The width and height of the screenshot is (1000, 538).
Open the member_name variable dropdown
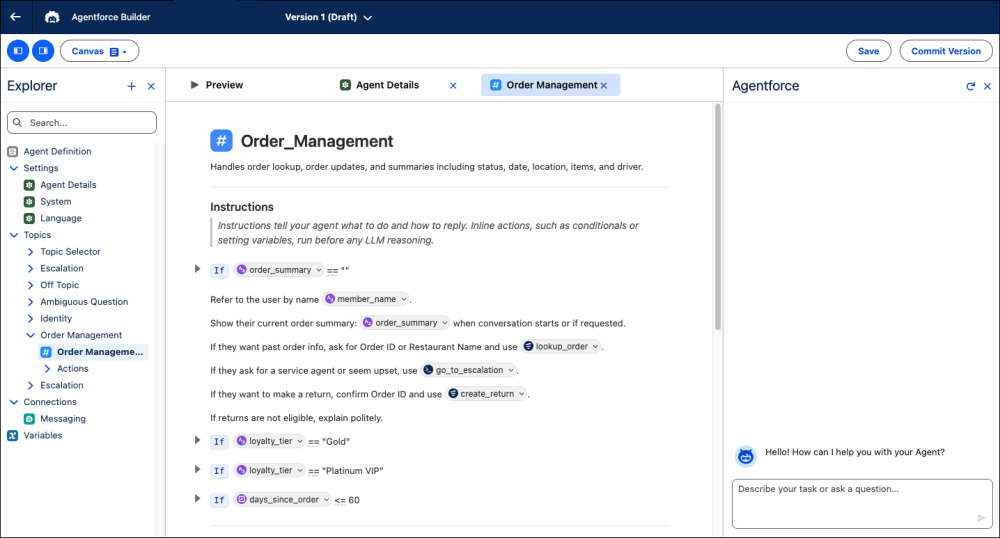pos(366,299)
